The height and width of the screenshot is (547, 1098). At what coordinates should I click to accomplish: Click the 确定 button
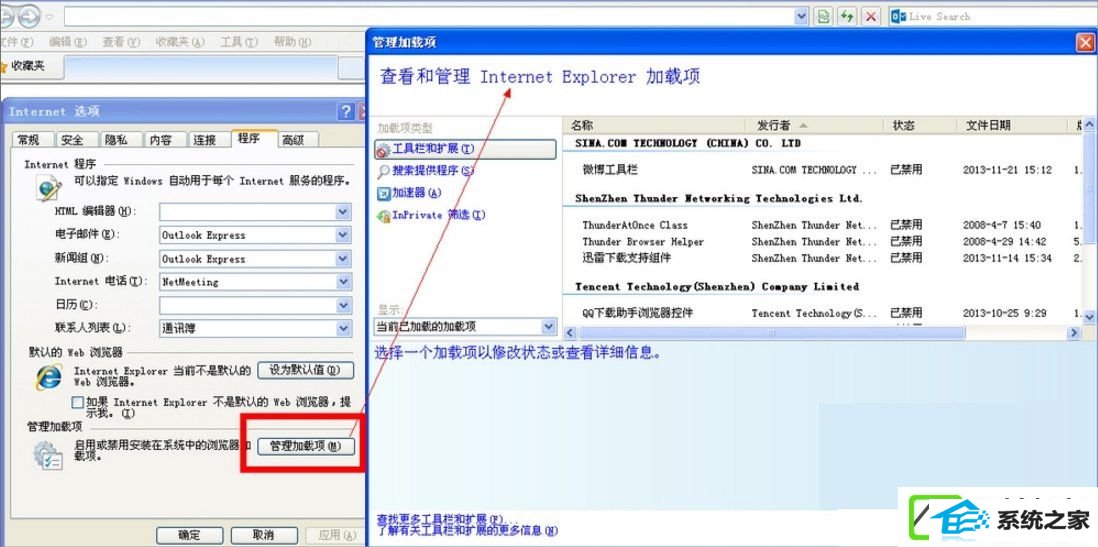click(x=190, y=536)
